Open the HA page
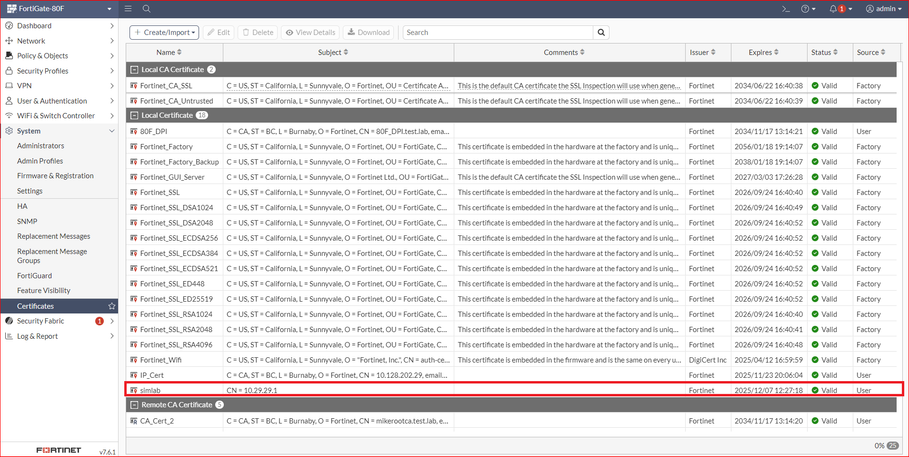 click(x=22, y=206)
